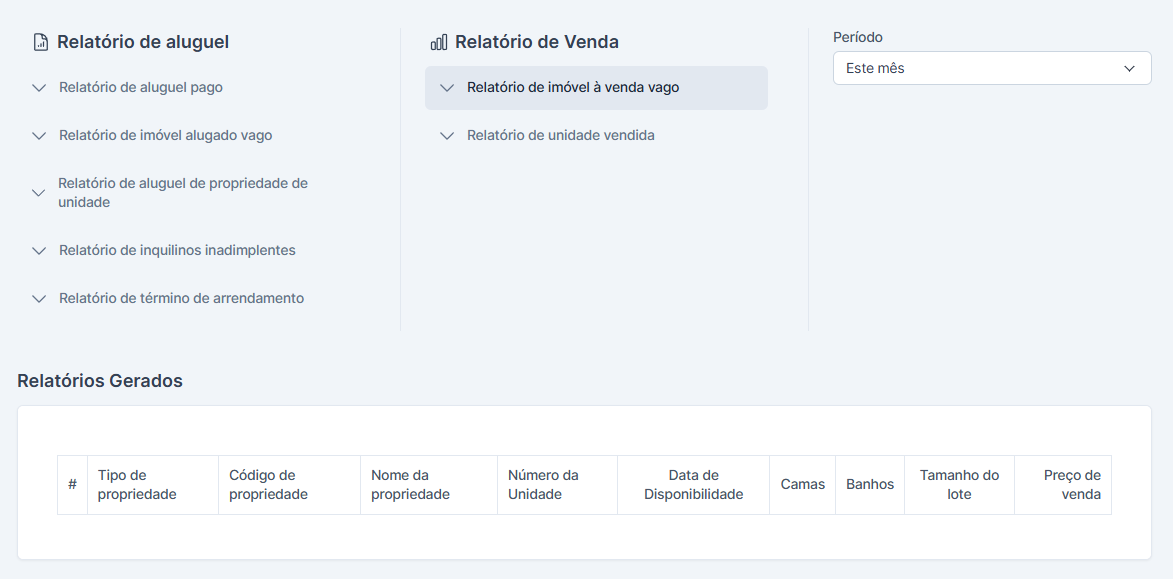Select Relatório de aluguel pago report
Screen dimensions: 1173x579
click(141, 88)
